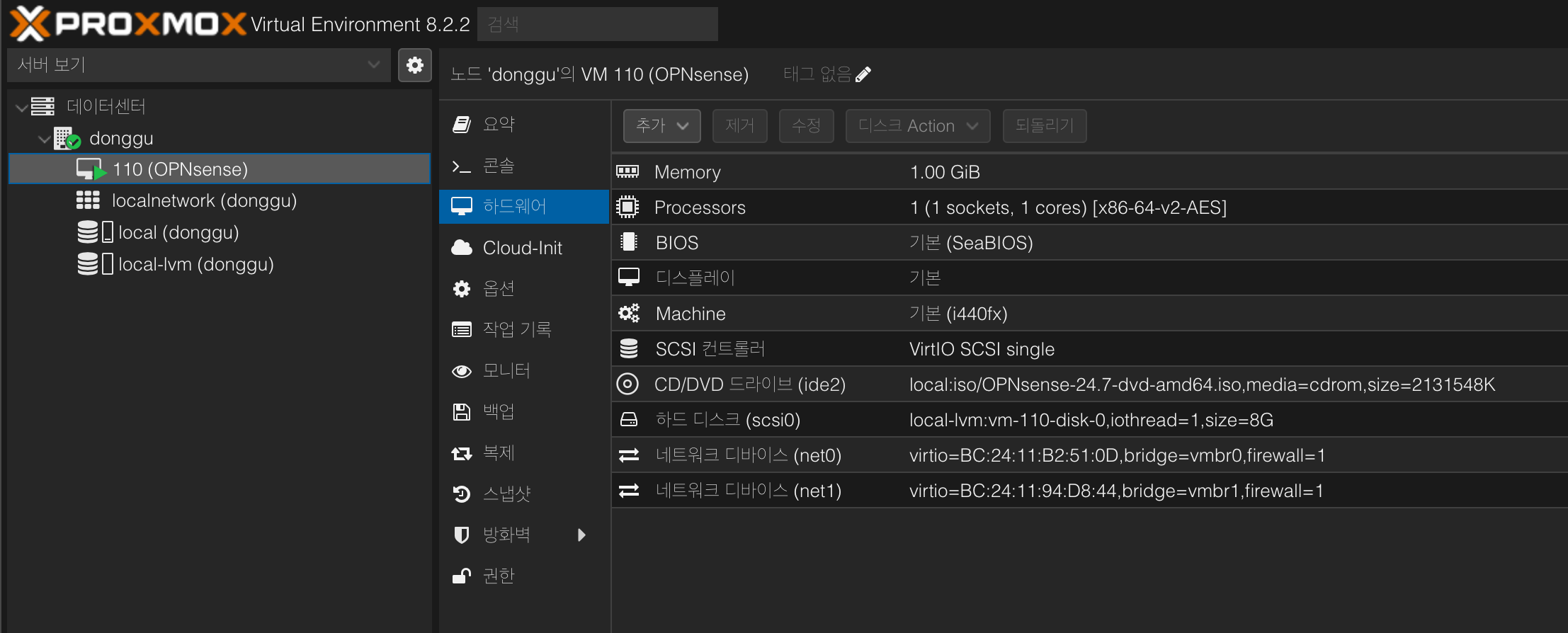Select the vm-110-disk-0 hard disk value
The height and width of the screenshot is (633, 1568).
[1091, 420]
